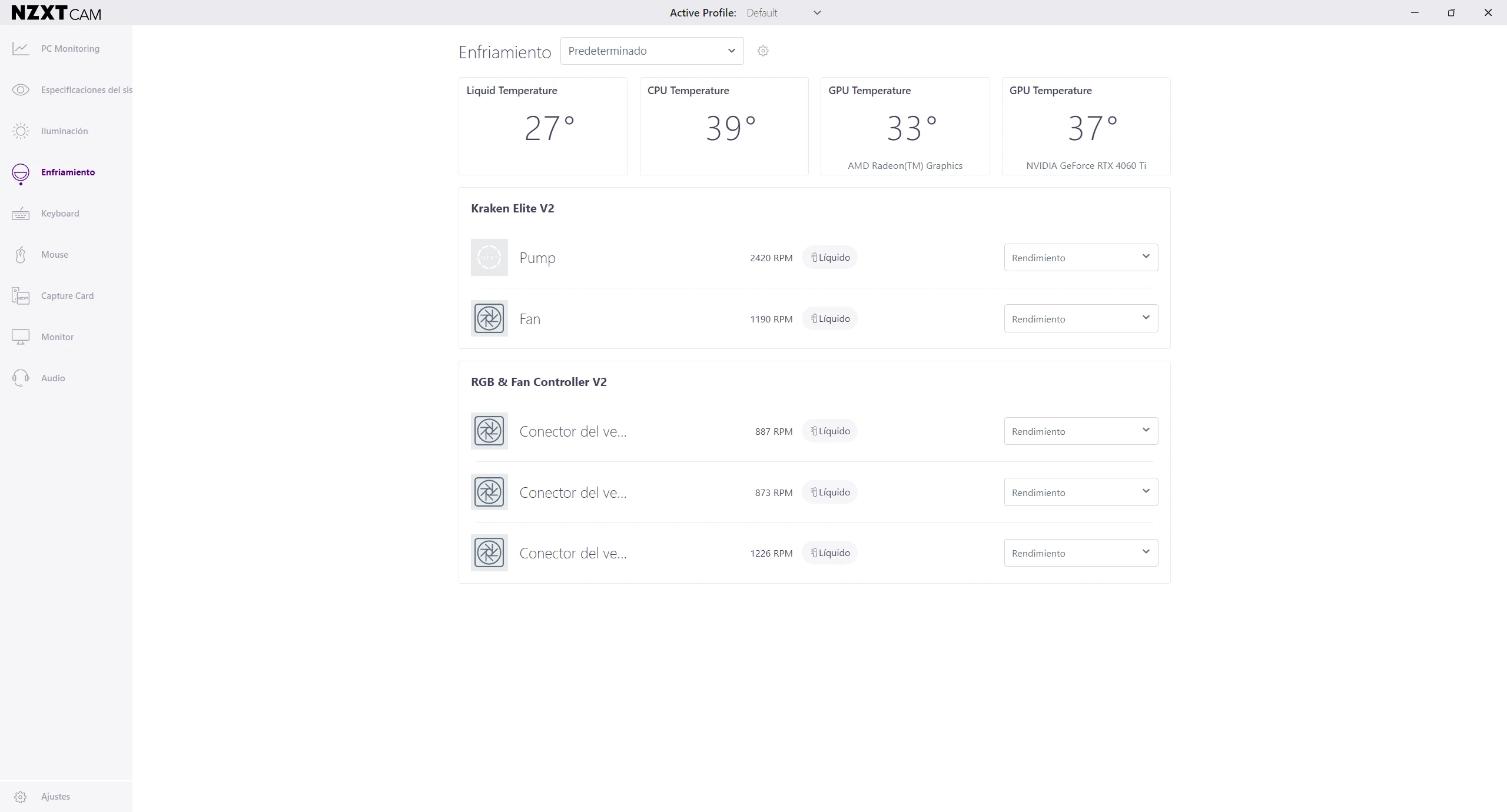Click Líquido chip for 887 RPM connector
The image size is (1507, 812).
(829, 431)
